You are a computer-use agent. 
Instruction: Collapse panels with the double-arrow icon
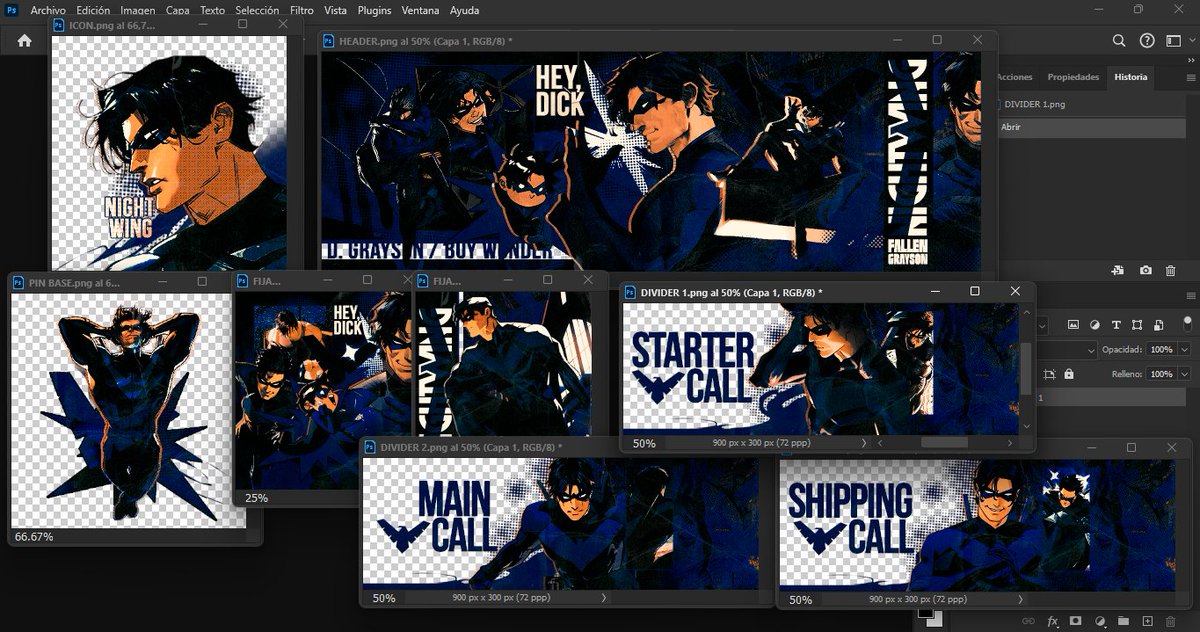pos(1190,62)
